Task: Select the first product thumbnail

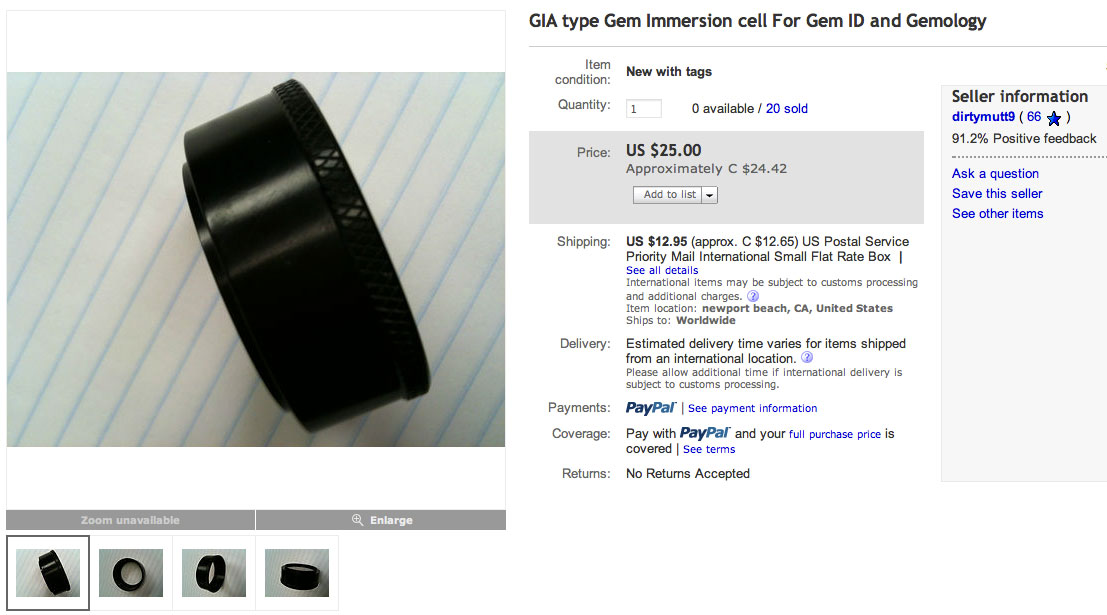Action: 48,573
